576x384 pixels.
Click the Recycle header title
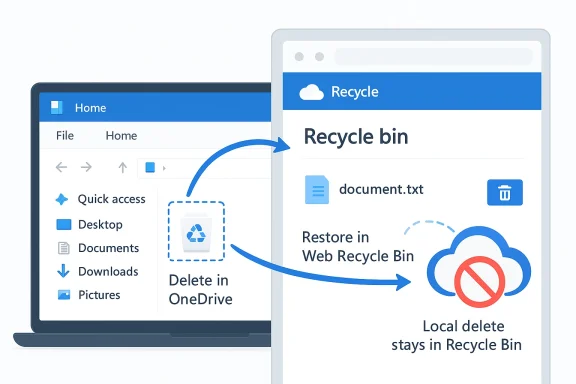click(354, 92)
